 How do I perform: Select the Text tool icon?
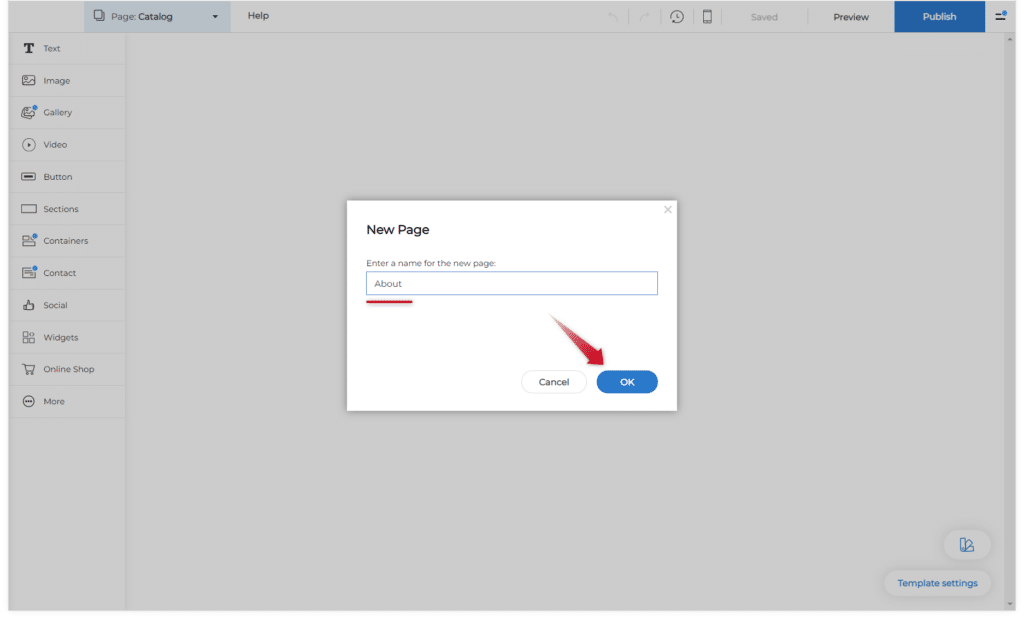click(x=29, y=49)
